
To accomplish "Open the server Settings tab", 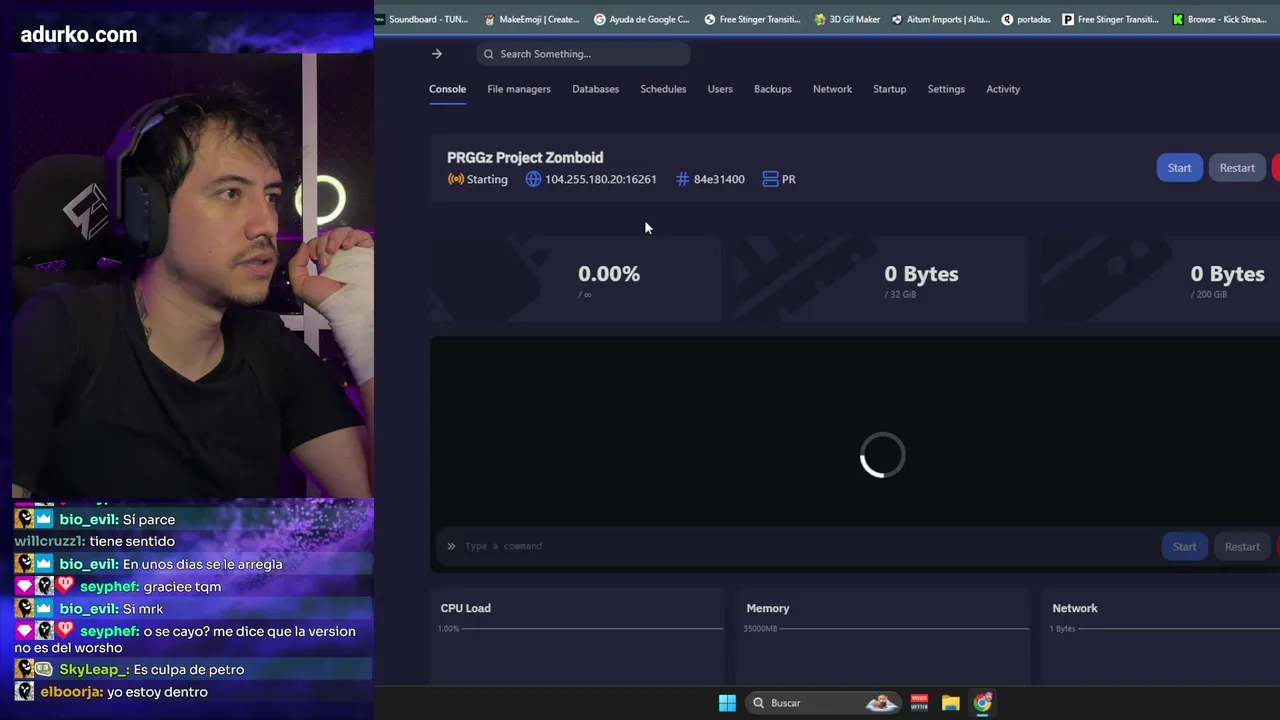I will point(946,89).
